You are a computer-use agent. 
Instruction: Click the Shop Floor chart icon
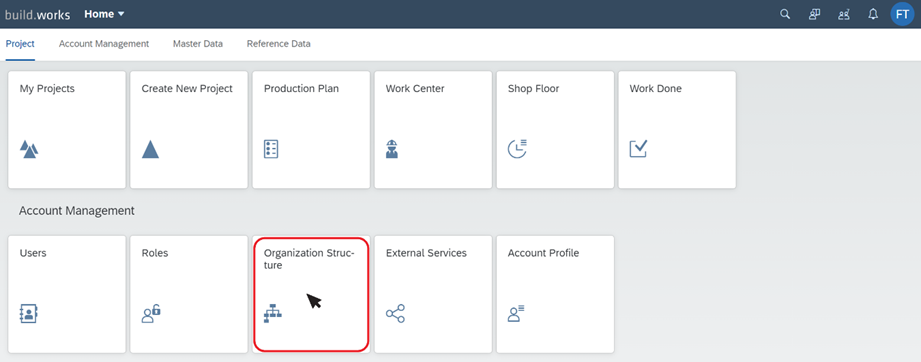(x=517, y=149)
